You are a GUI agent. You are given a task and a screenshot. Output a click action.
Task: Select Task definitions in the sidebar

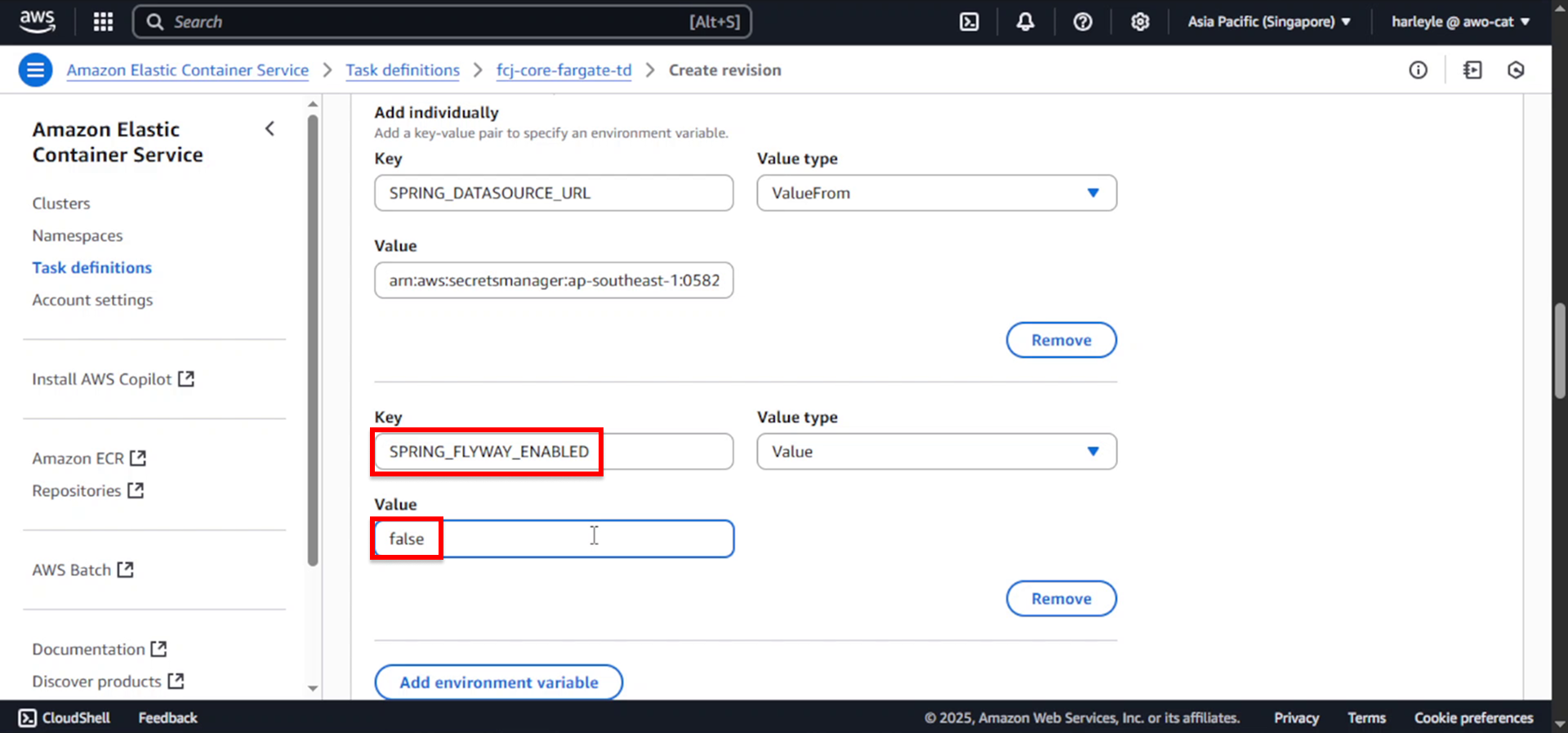coord(92,267)
